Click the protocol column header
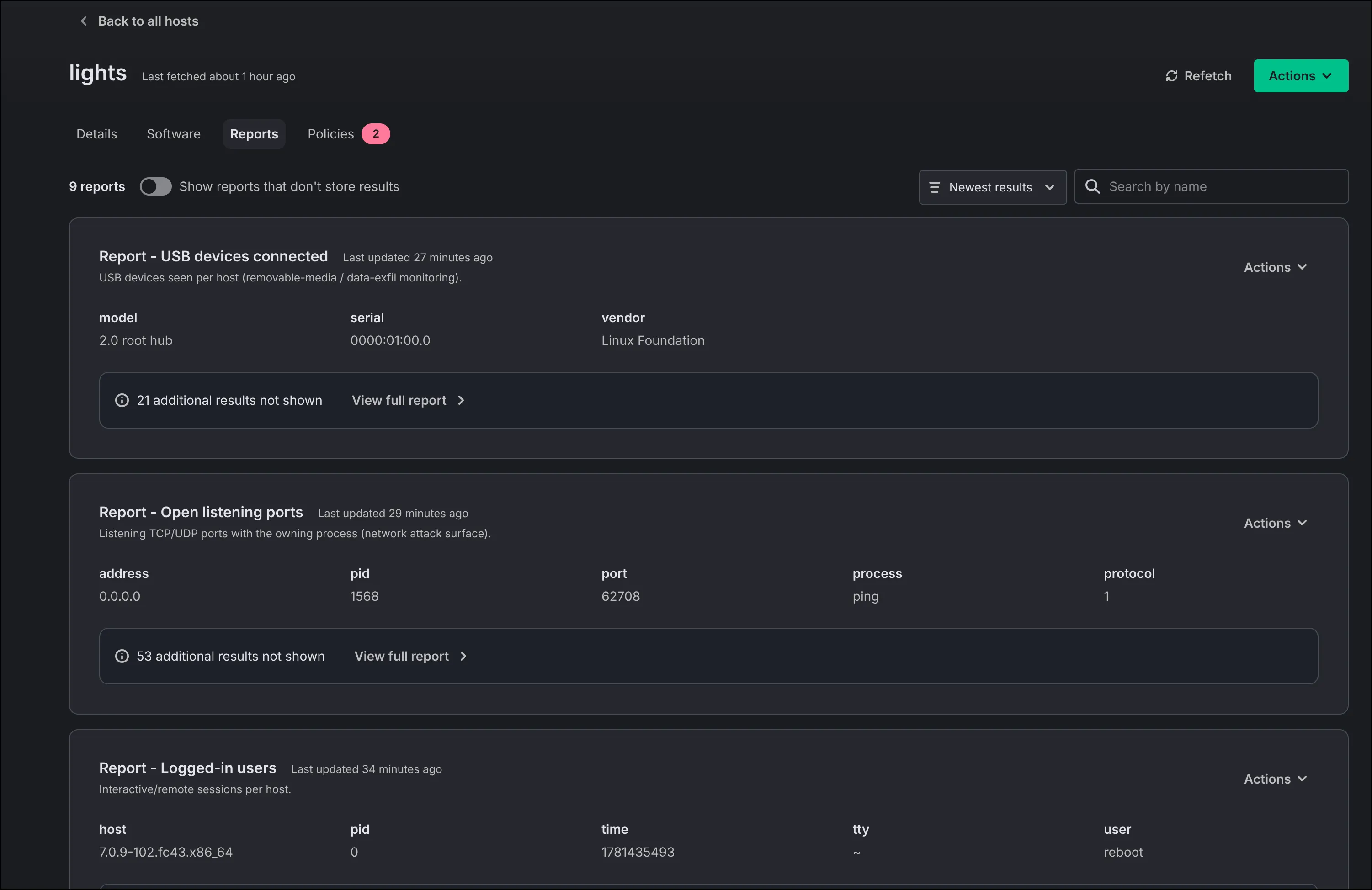The width and height of the screenshot is (1372, 890). (x=1129, y=573)
